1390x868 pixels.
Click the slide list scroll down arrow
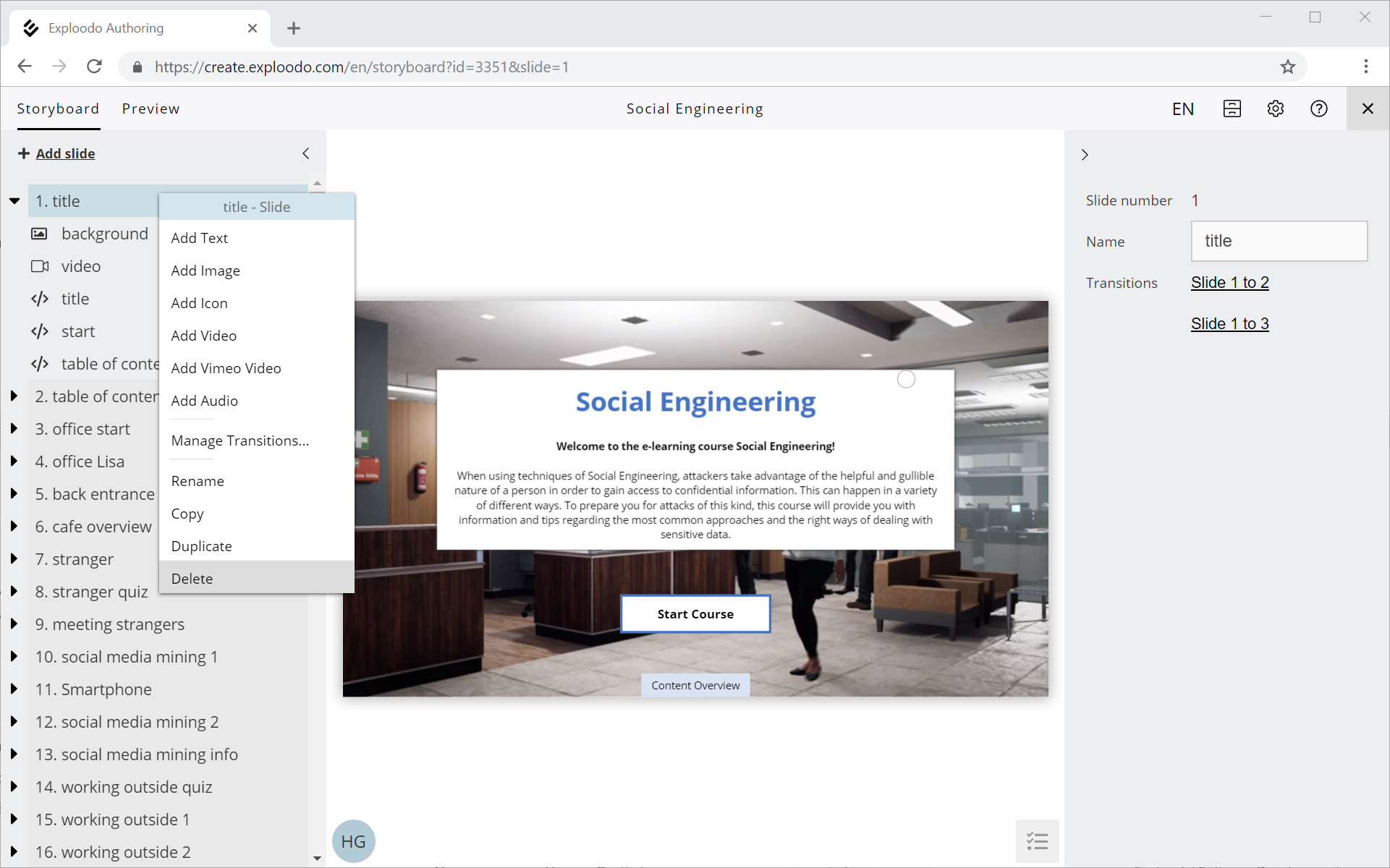coord(317,858)
